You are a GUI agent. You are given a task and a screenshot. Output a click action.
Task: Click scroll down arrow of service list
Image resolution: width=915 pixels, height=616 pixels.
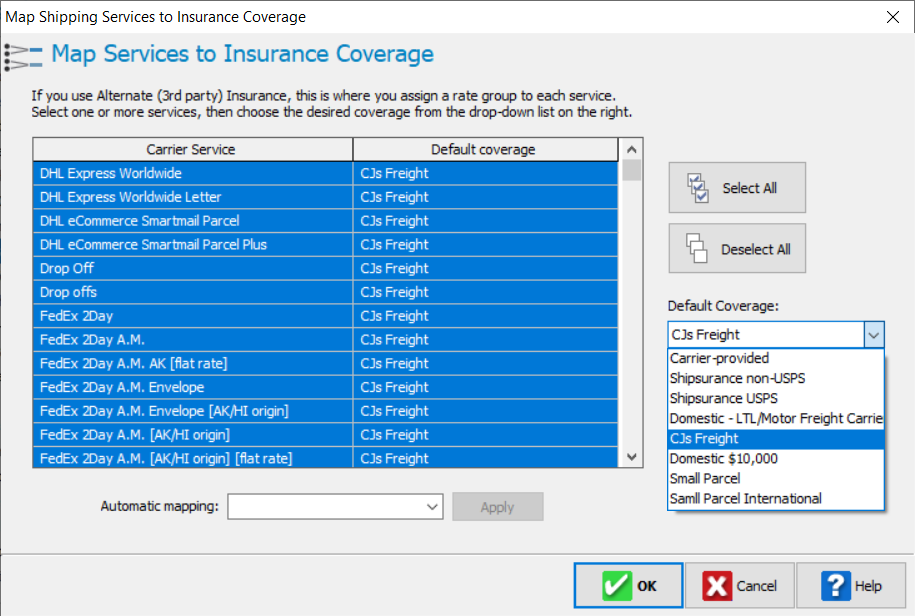631,457
